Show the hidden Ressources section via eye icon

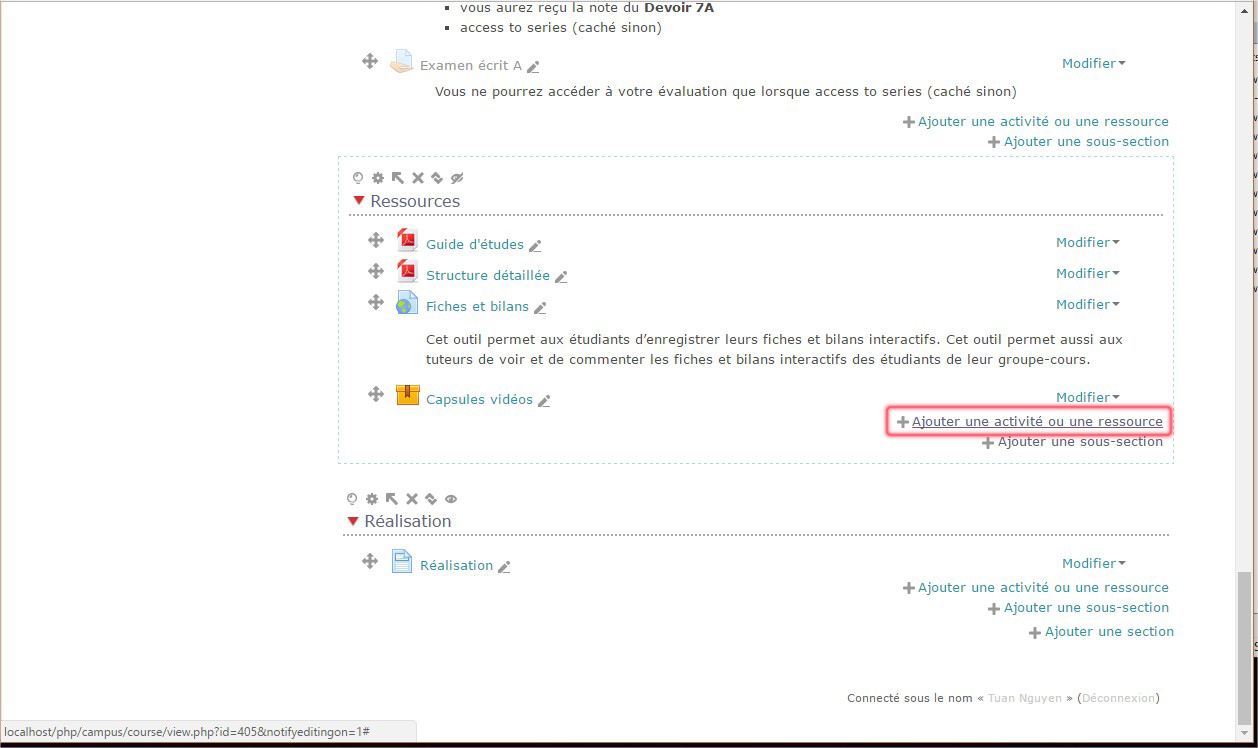(x=457, y=178)
